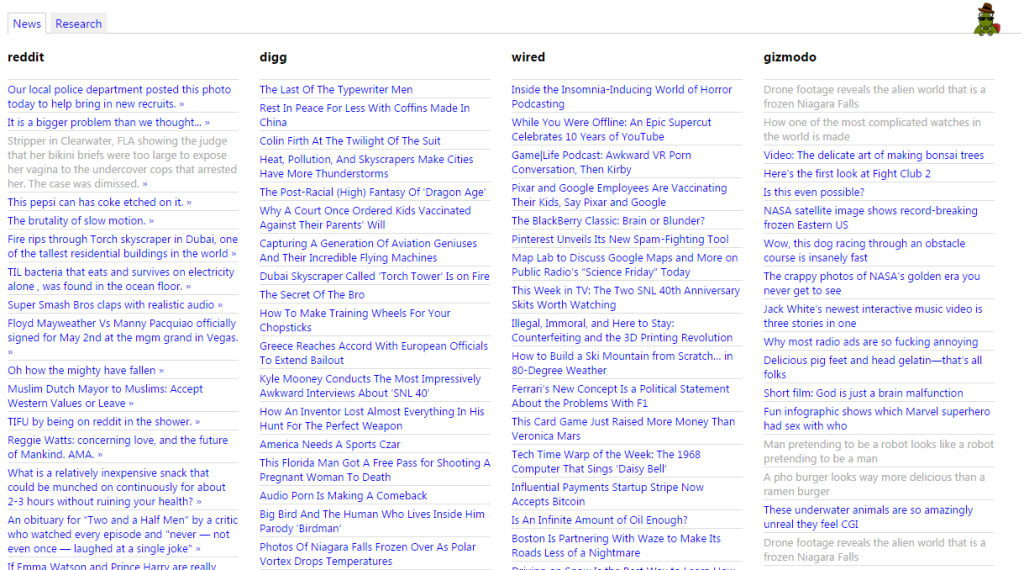This screenshot has height=570, width=1024.
Task: Open 'Dubai Skyscraper Called Torch Tower Is on Fire' link
Action: pyautogui.click(x=374, y=276)
